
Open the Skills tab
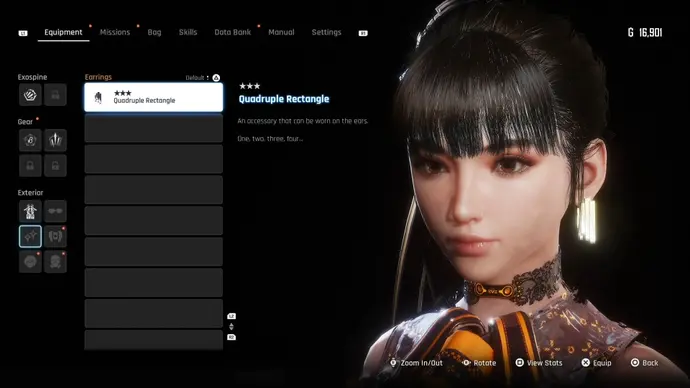(x=188, y=32)
